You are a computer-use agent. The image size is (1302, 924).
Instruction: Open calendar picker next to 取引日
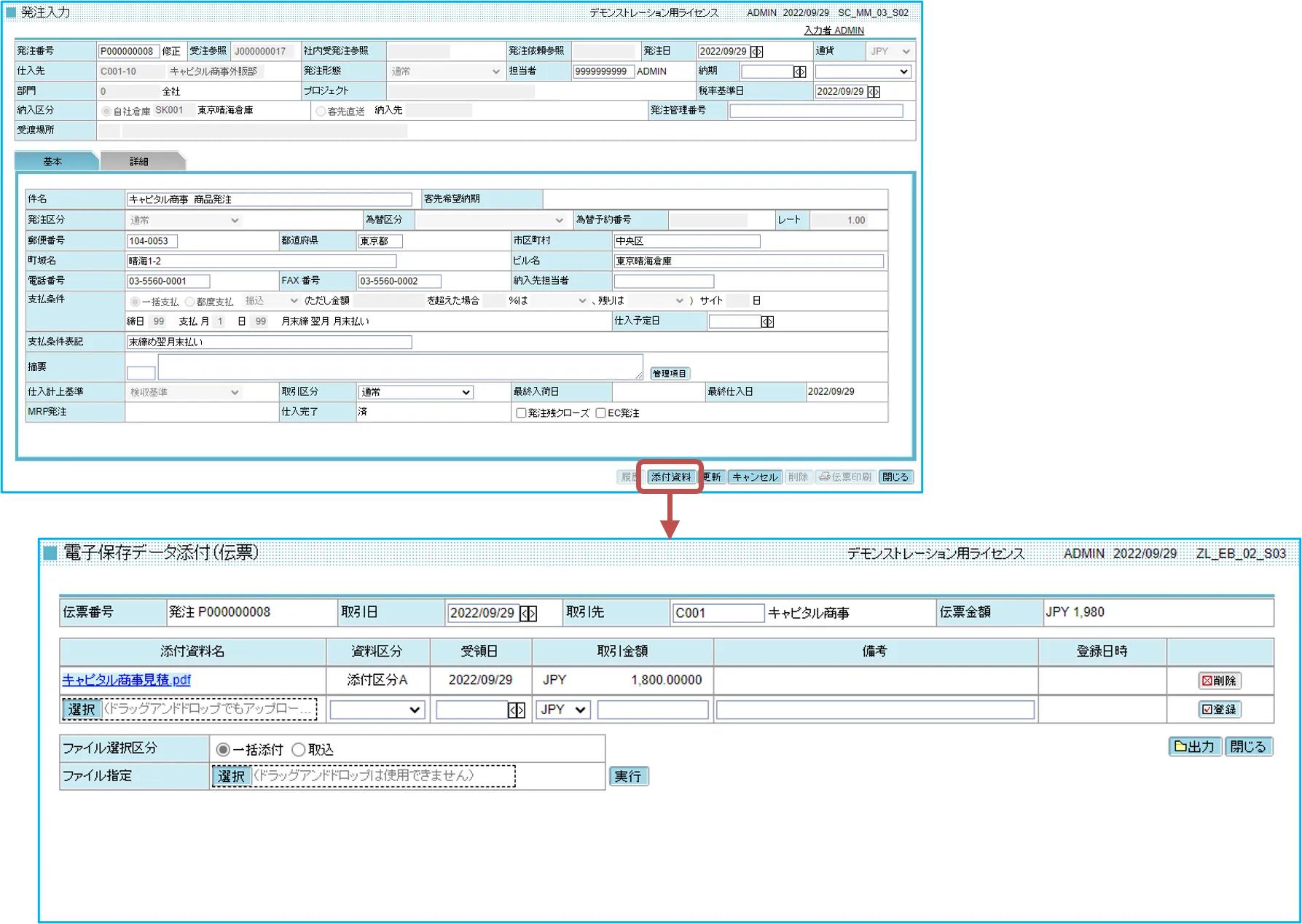point(529,614)
